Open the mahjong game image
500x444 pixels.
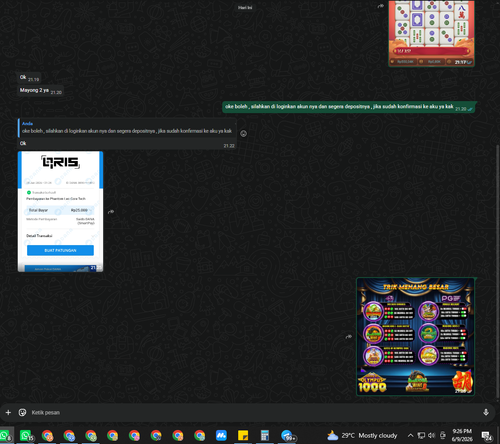point(431,33)
